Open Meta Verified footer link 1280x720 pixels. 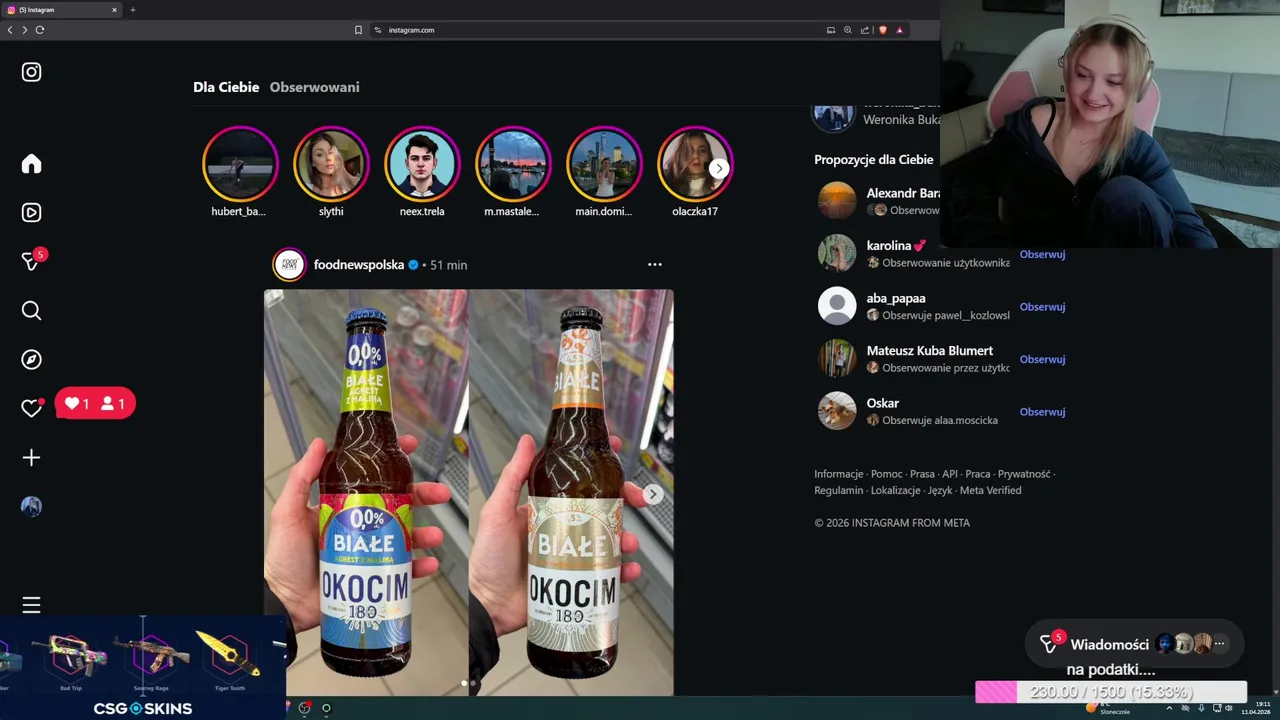coord(990,490)
